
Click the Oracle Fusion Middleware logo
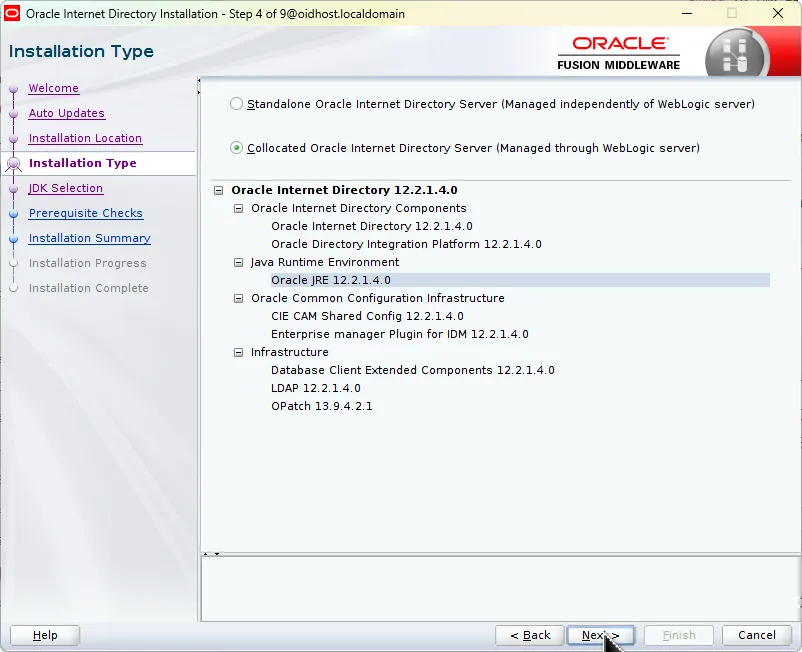click(x=619, y=53)
